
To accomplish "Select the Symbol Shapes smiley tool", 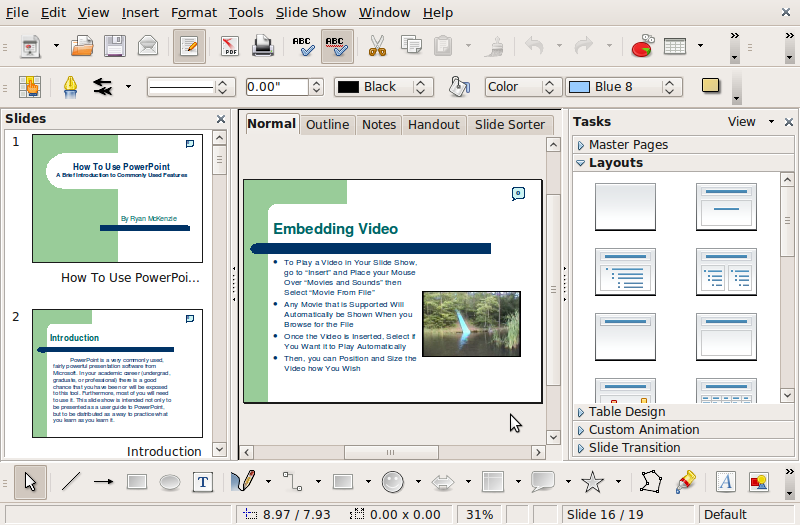I will (392, 482).
